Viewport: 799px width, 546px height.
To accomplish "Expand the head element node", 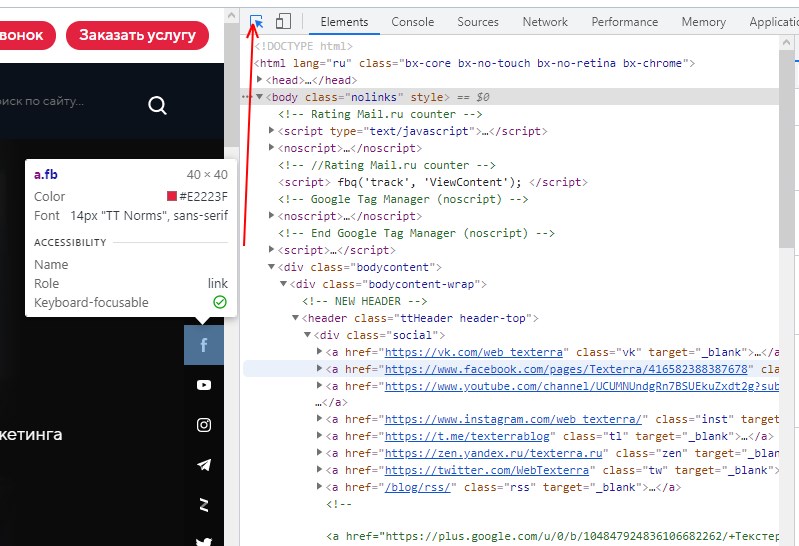I will pyautogui.click(x=261, y=80).
